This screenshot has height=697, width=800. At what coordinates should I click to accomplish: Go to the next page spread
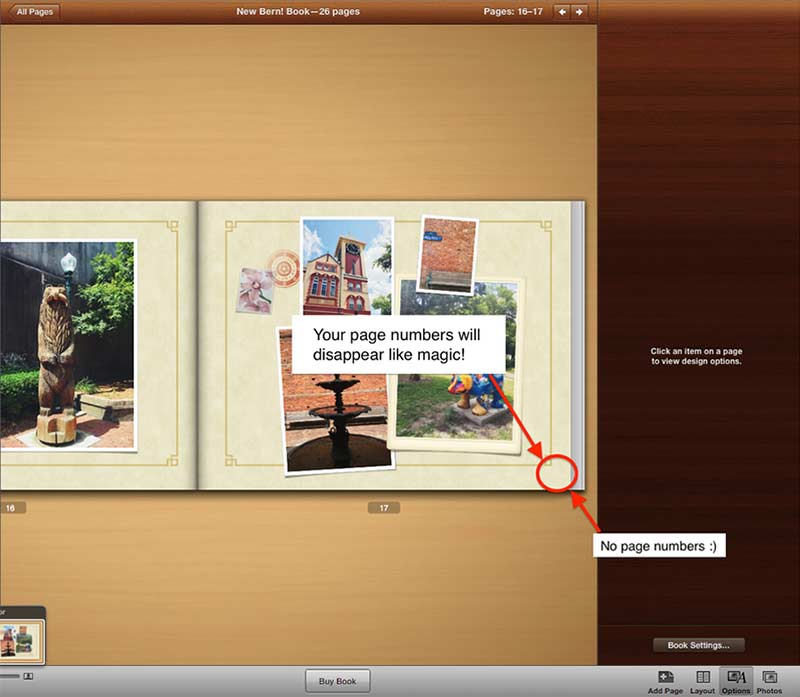(x=579, y=12)
